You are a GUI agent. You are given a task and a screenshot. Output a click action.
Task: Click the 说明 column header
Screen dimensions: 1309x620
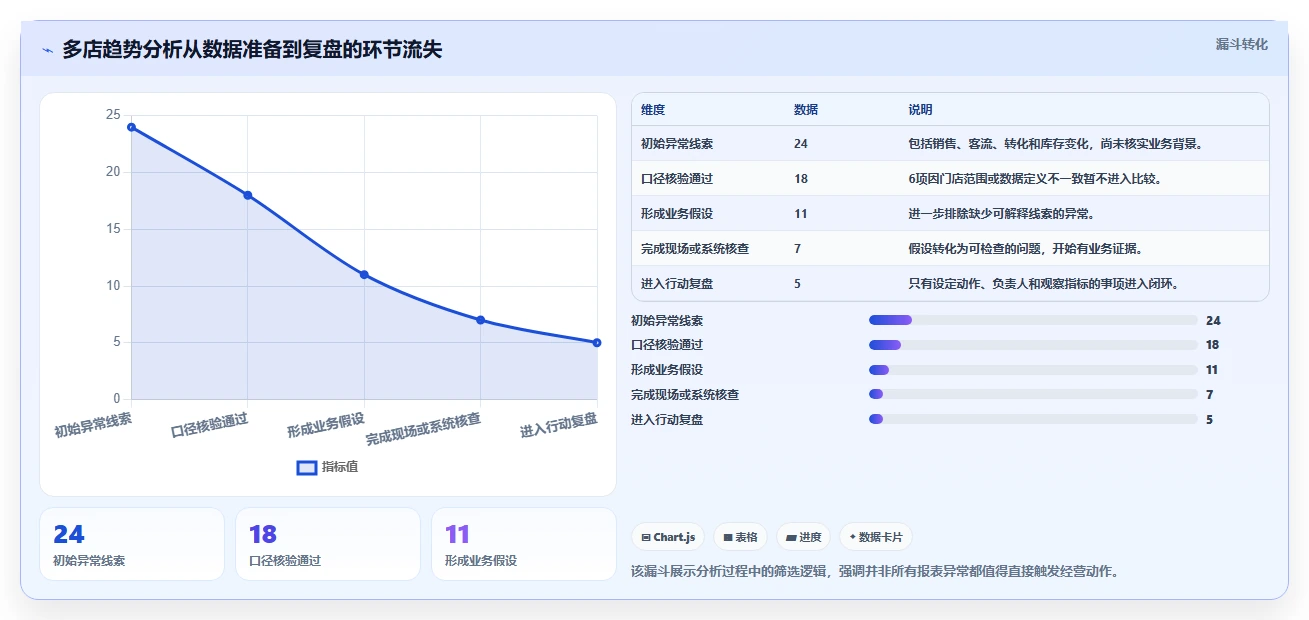coord(920,109)
